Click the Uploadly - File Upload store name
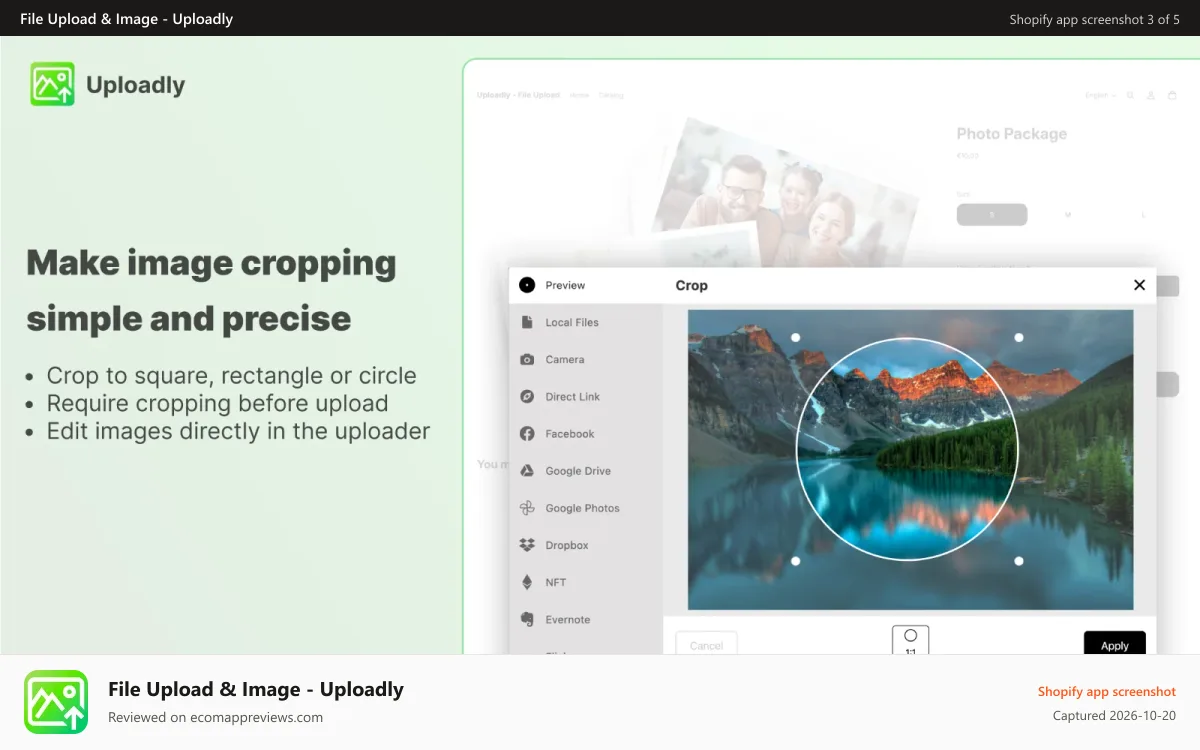The height and width of the screenshot is (750, 1200). coord(518,95)
